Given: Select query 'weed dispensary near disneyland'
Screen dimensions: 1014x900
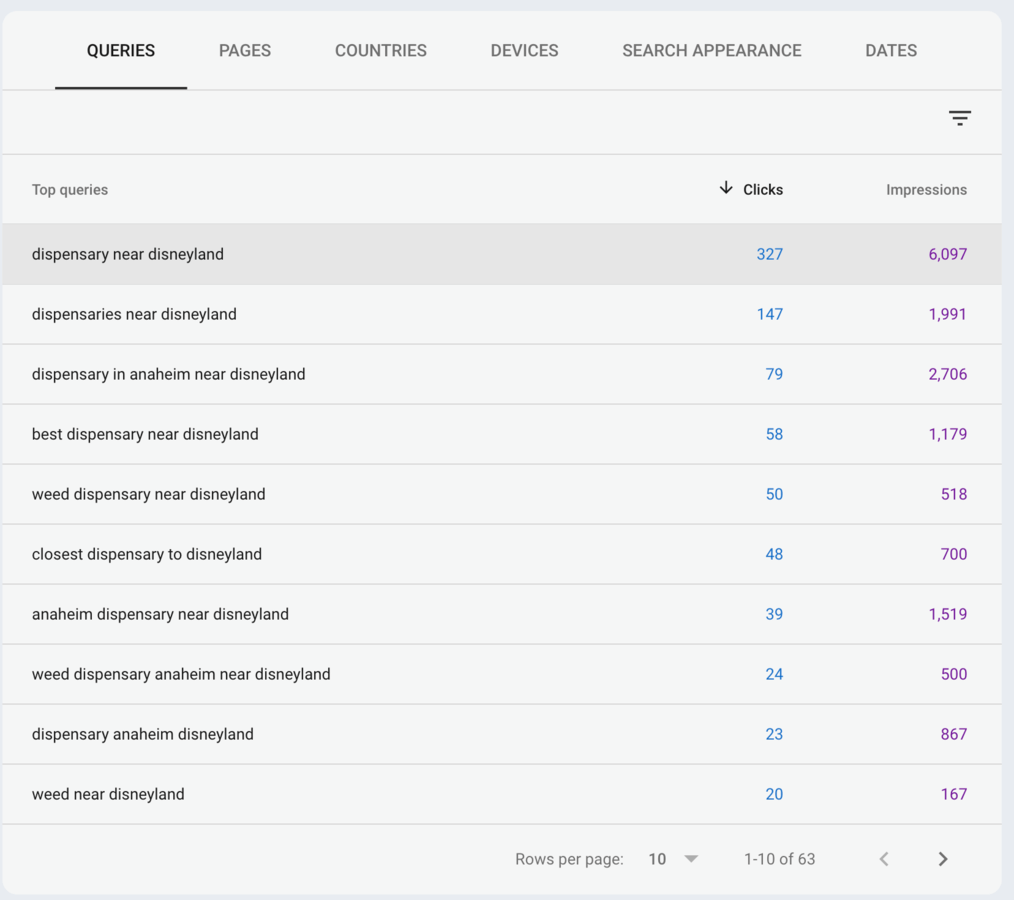Looking at the screenshot, I should coord(148,495).
